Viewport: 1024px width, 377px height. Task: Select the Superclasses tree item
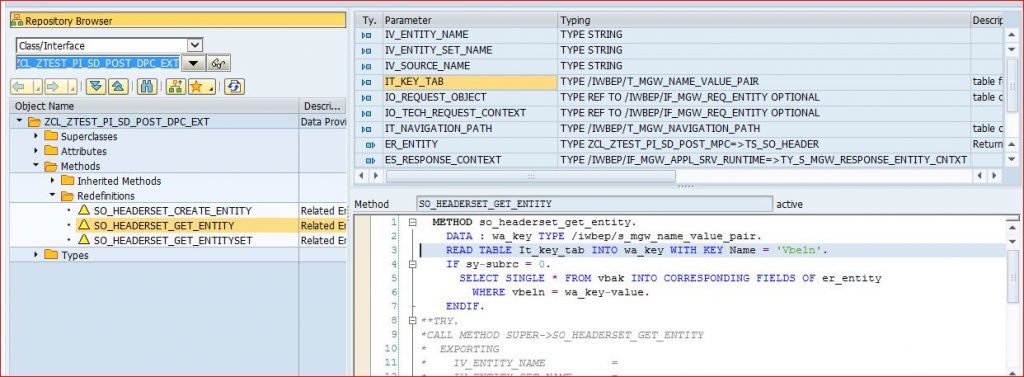click(x=89, y=137)
